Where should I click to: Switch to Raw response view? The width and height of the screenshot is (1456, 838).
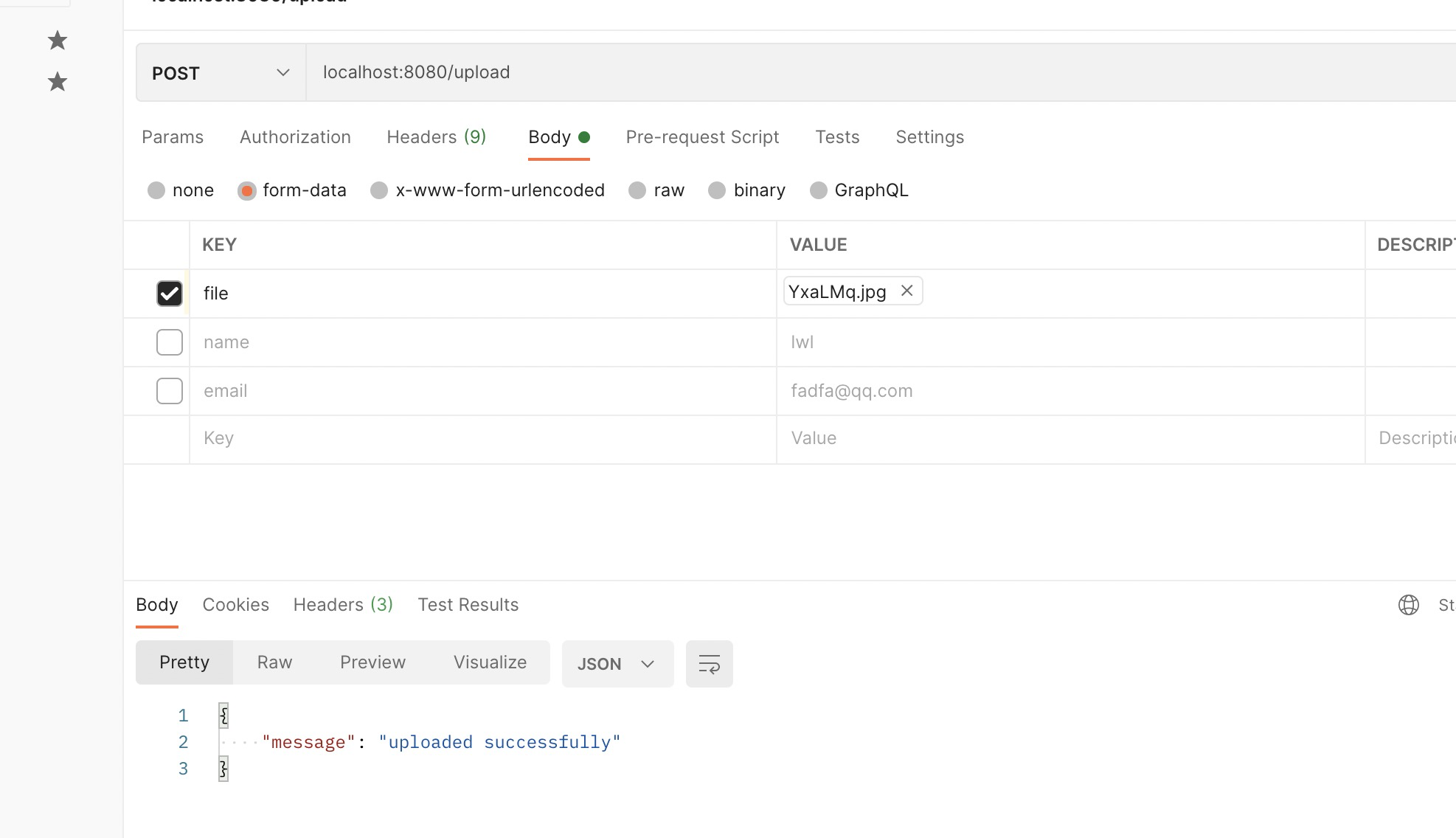click(274, 662)
